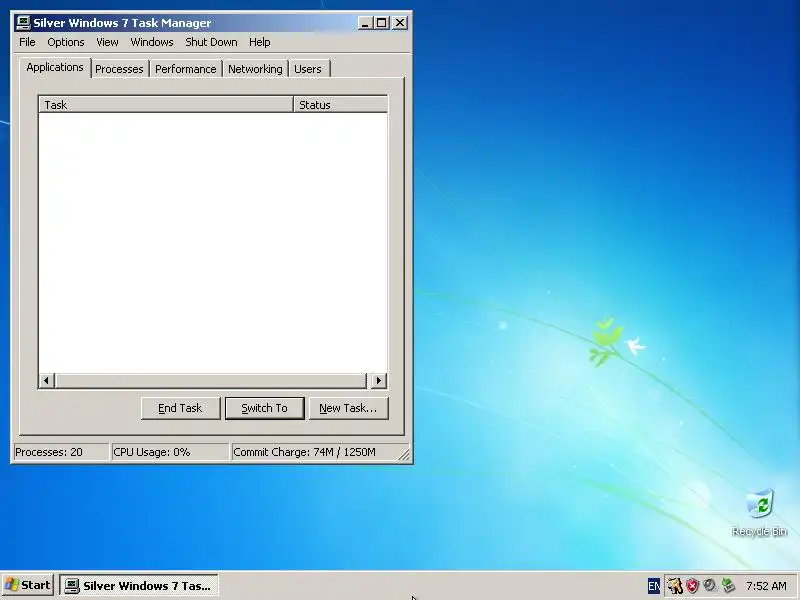Click the horizontal scrollbar left arrow
The width and height of the screenshot is (800, 600).
47,381
